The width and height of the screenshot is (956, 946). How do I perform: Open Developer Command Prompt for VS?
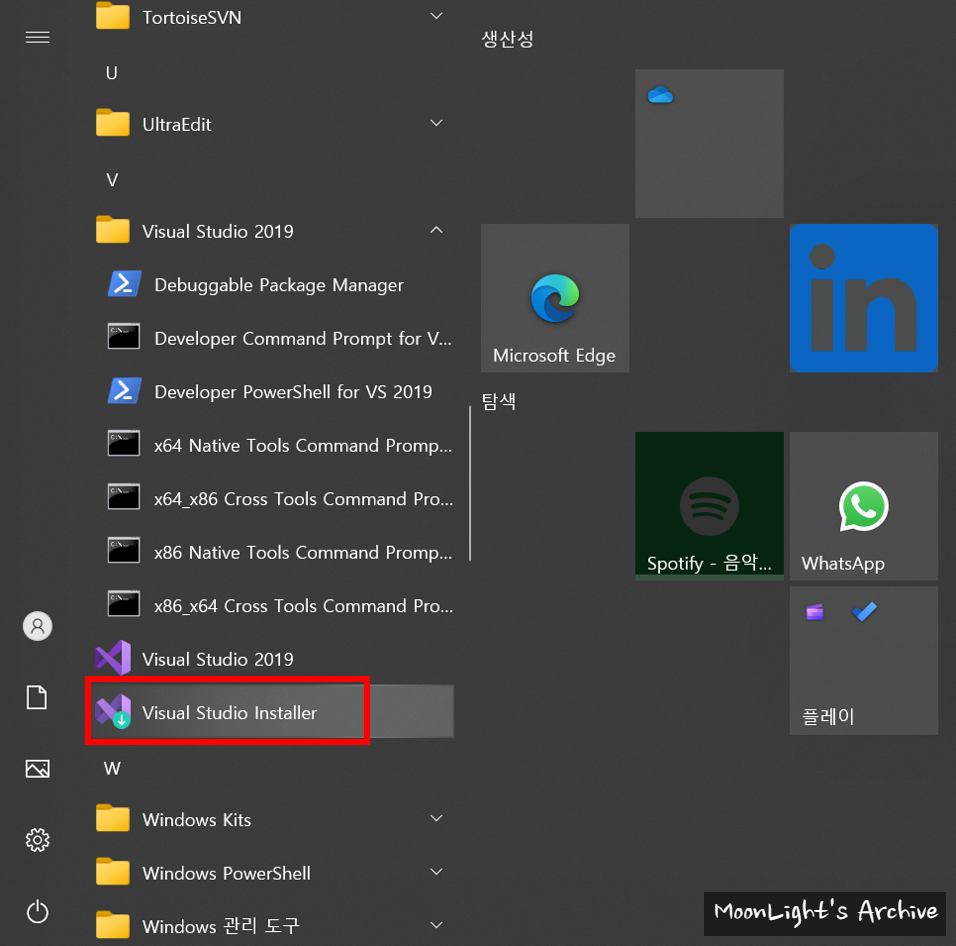point(272,338)
